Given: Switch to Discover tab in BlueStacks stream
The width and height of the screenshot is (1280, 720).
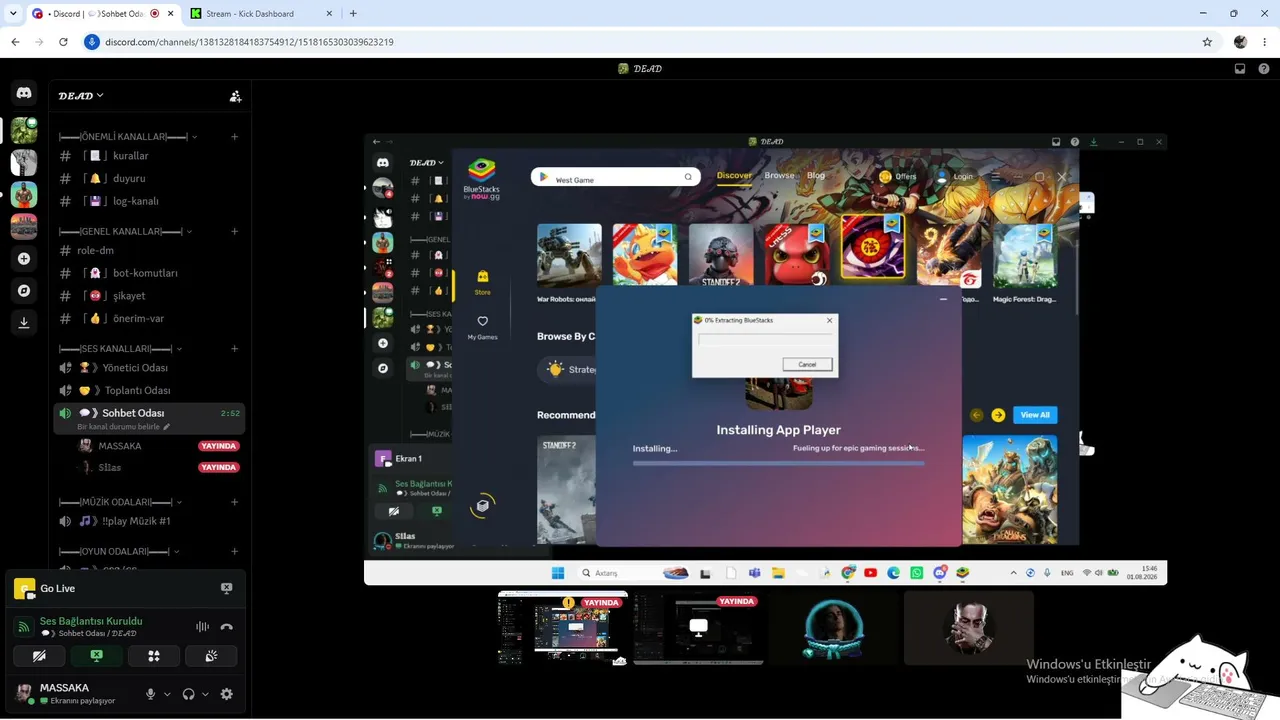Looking at the screenshot, I should [x=734, y=176].
